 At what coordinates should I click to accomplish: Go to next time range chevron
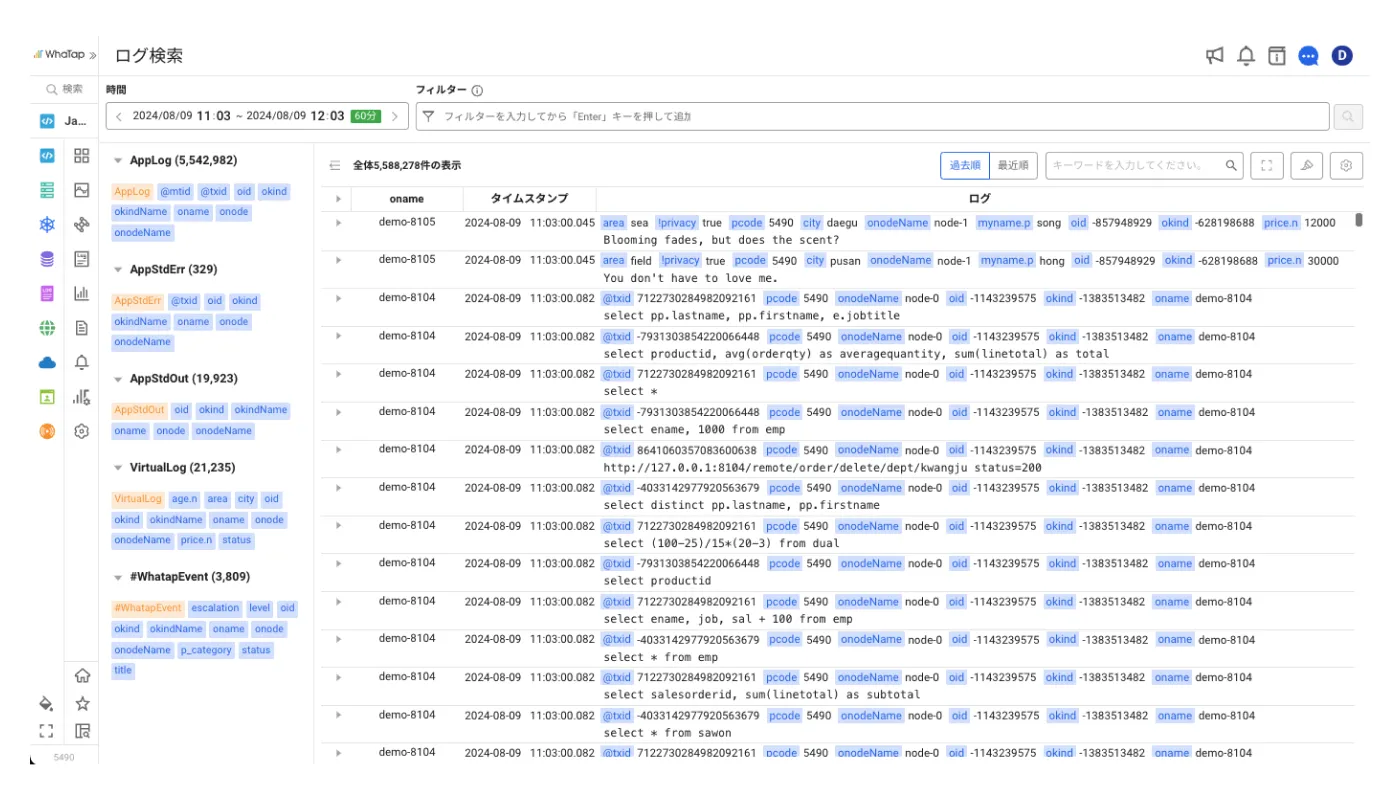coord(395,117)
